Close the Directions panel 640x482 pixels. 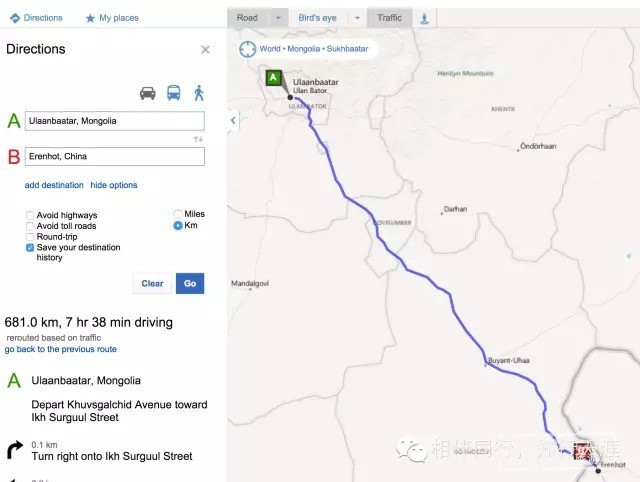point(205,50)
